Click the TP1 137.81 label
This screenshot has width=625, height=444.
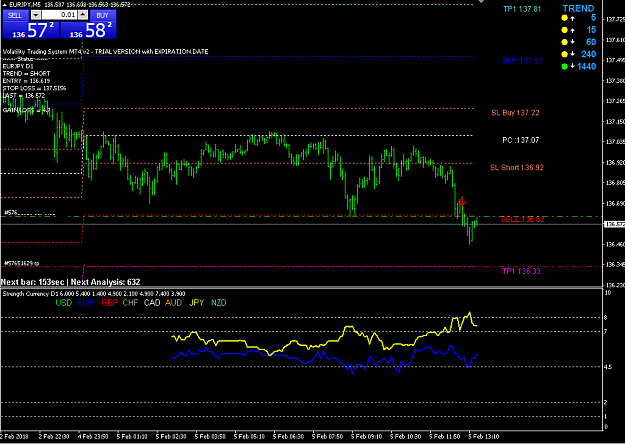(x=522, y=9)
